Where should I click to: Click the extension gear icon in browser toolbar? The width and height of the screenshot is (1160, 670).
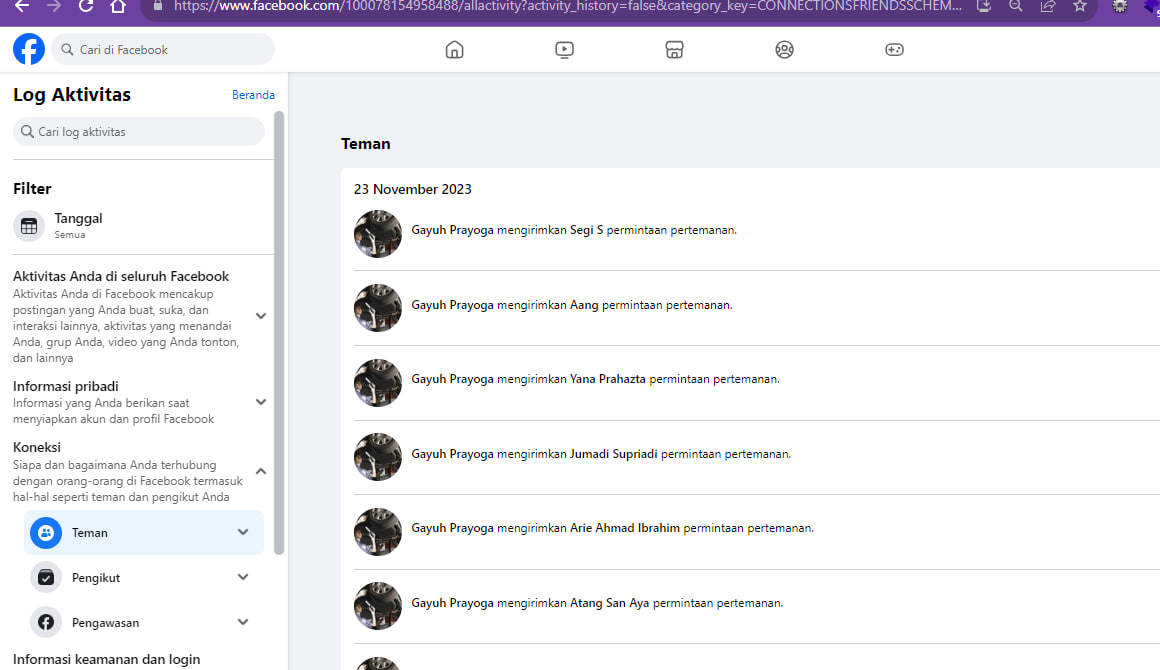click(1120, 6)
